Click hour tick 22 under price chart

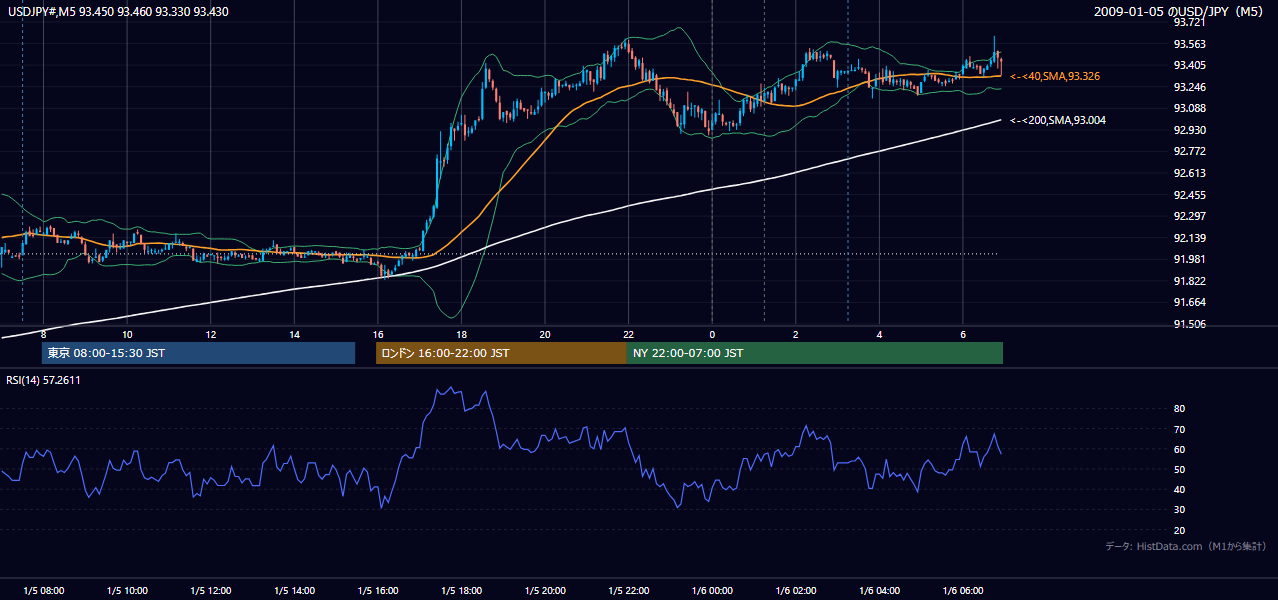[628, 334]
